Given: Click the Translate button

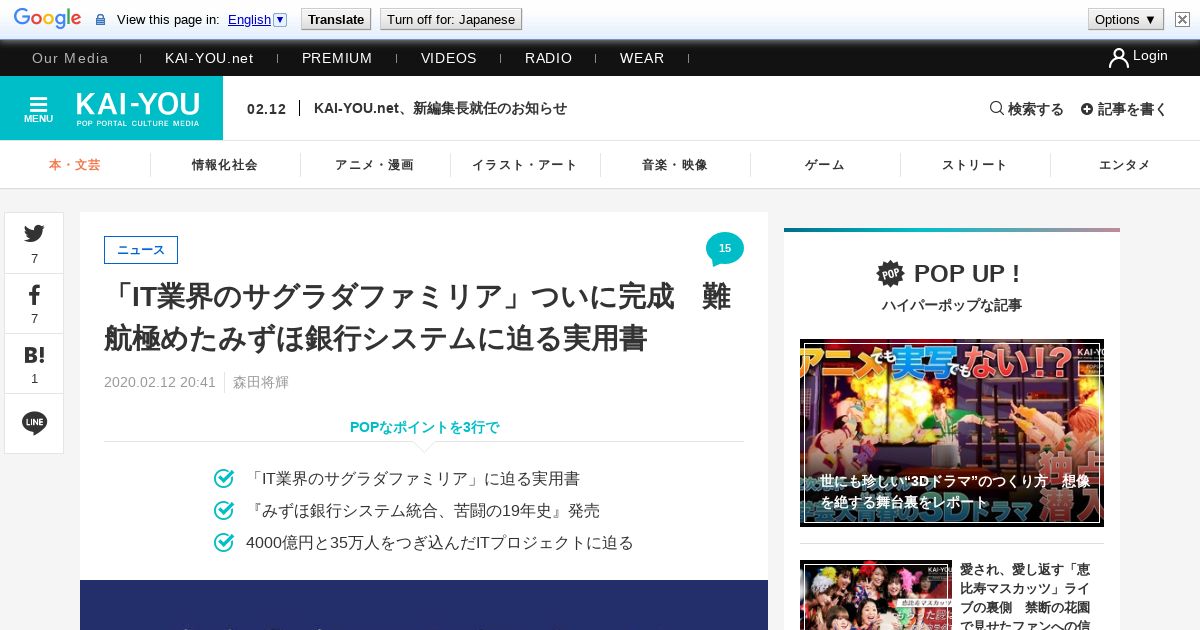Looking at the screenshot, I should tap(336, 19).
